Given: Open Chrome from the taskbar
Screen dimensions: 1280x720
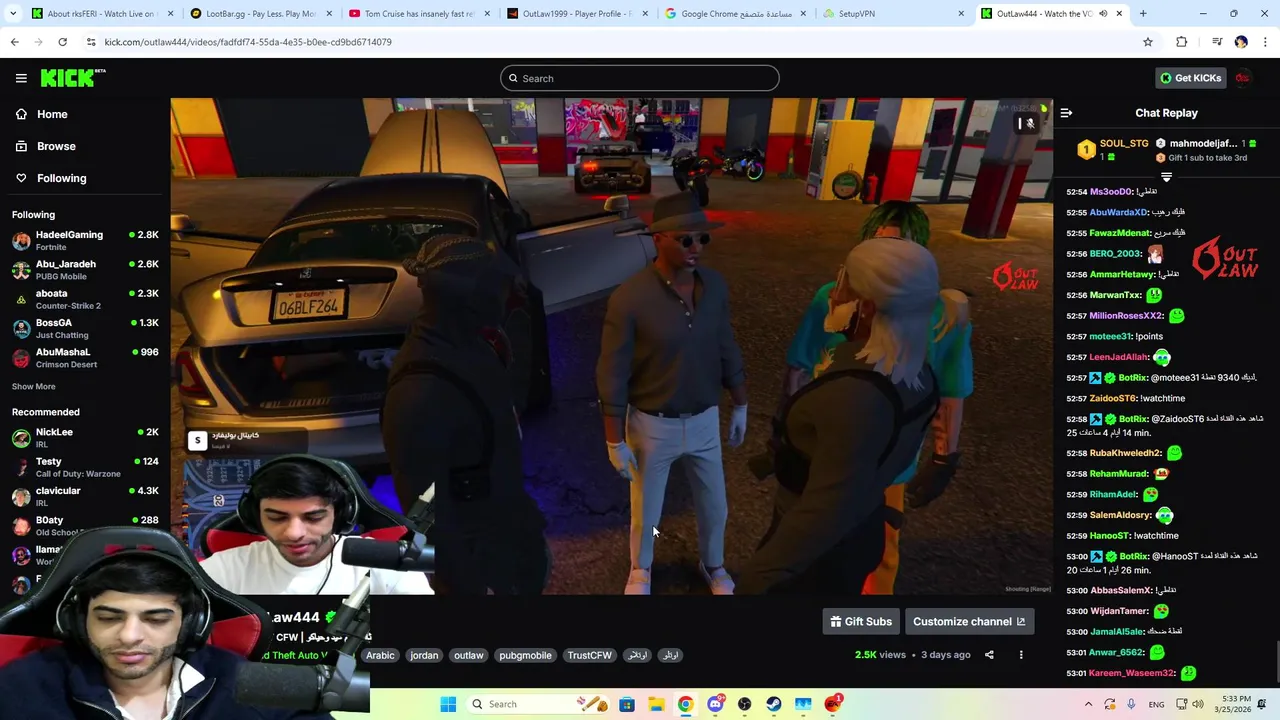Looking at the screenshot, I should coord(685,704).
